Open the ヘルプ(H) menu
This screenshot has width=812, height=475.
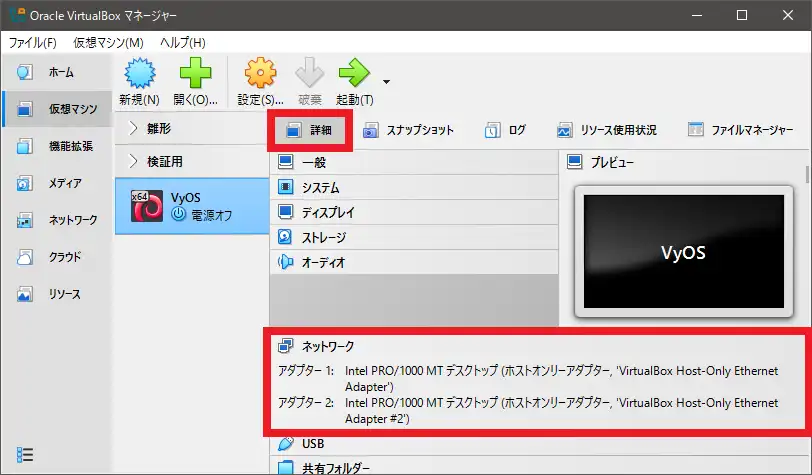click(183, 42)
